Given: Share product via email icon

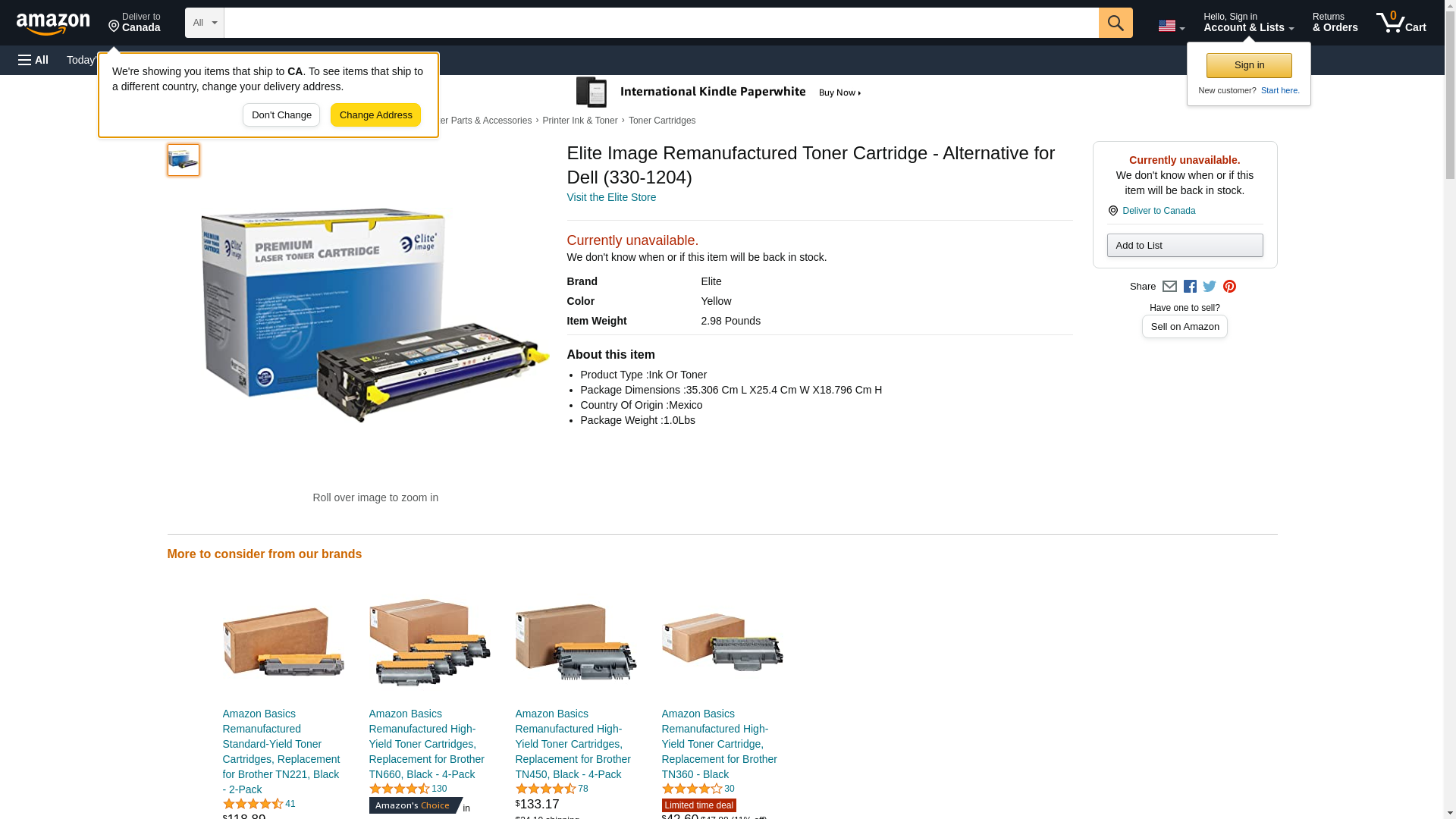Looking at the screenshot, I should click(x=1169, y=287).
